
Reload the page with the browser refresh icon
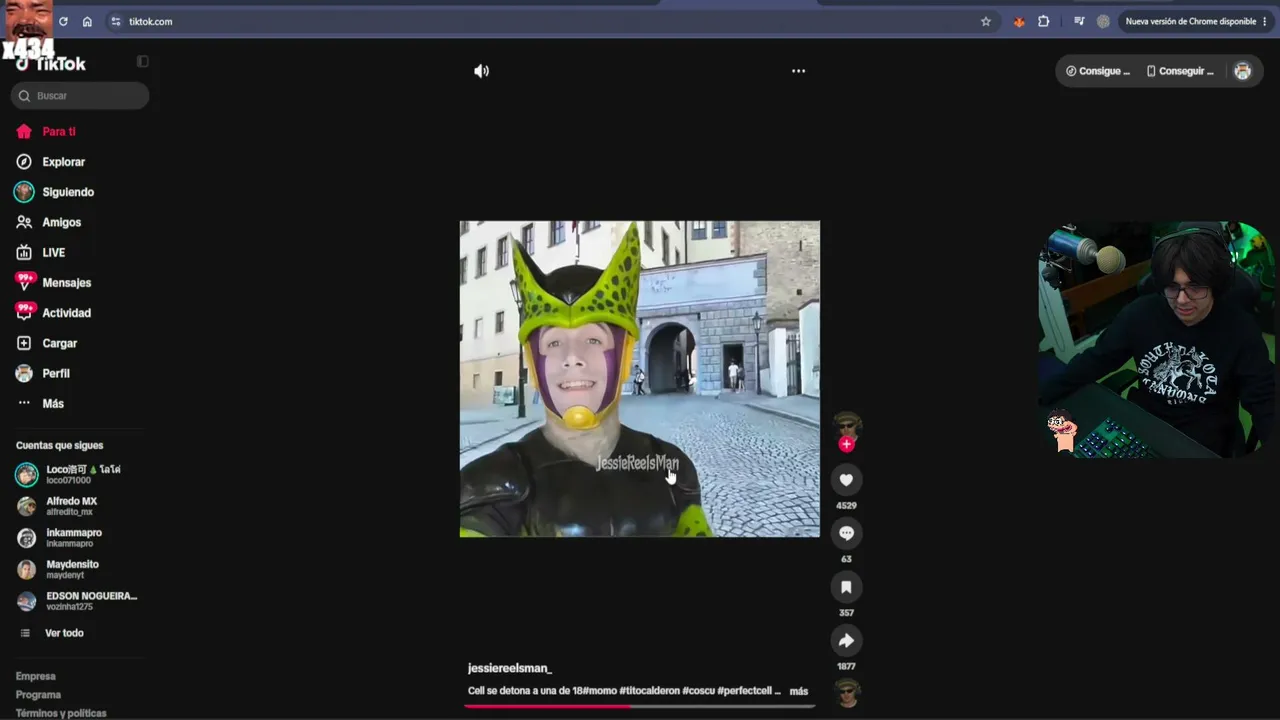tap(63, 21)
